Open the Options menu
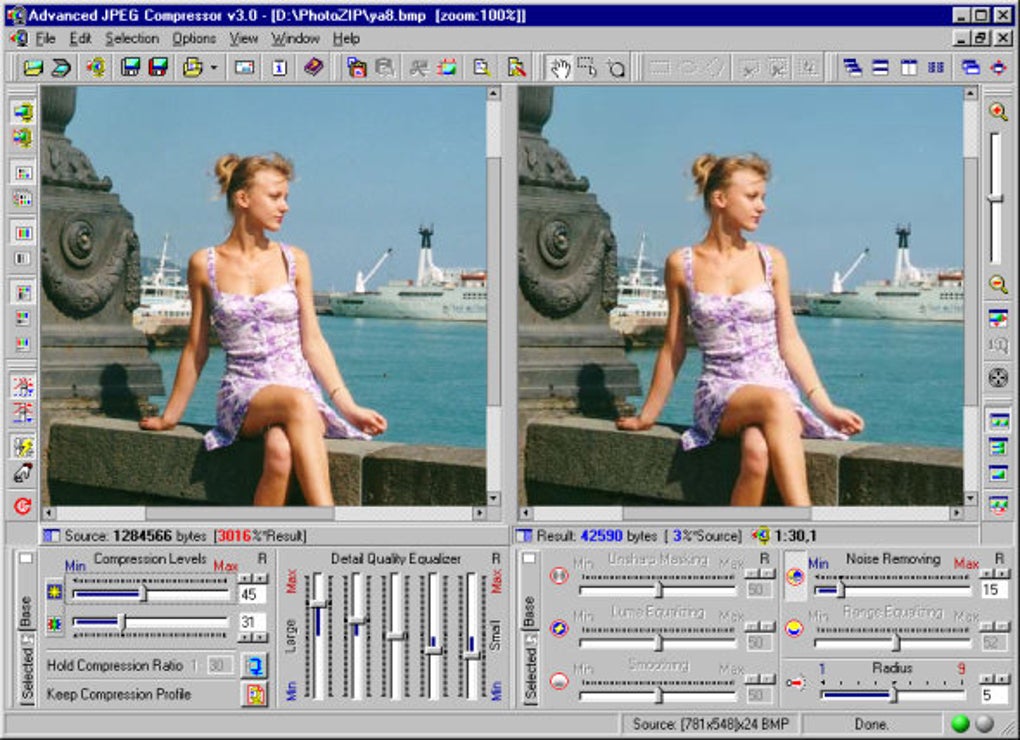The height and width of the screenshot is (740, 1020). click(194, 38)
